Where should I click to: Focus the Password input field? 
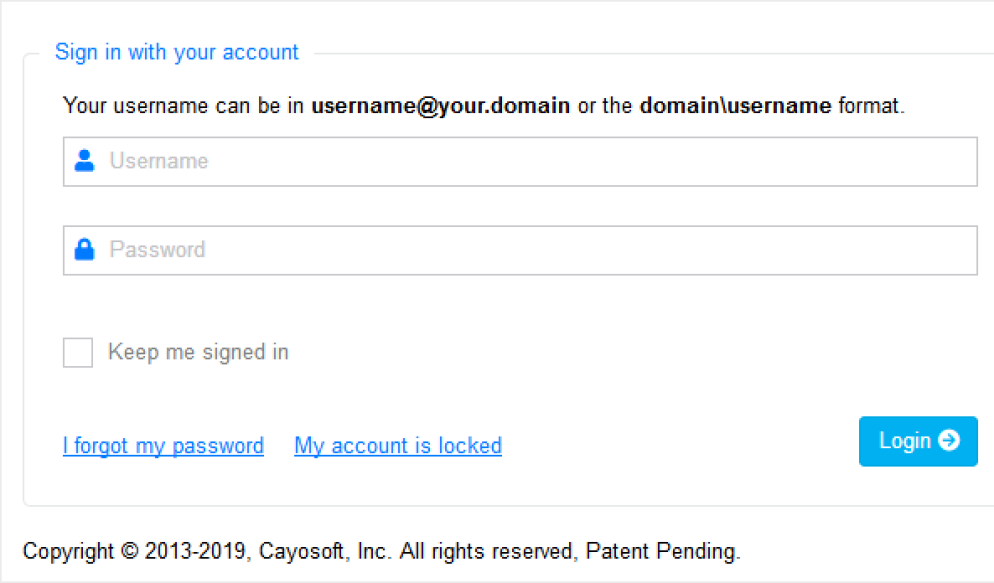tap(520, 250)
